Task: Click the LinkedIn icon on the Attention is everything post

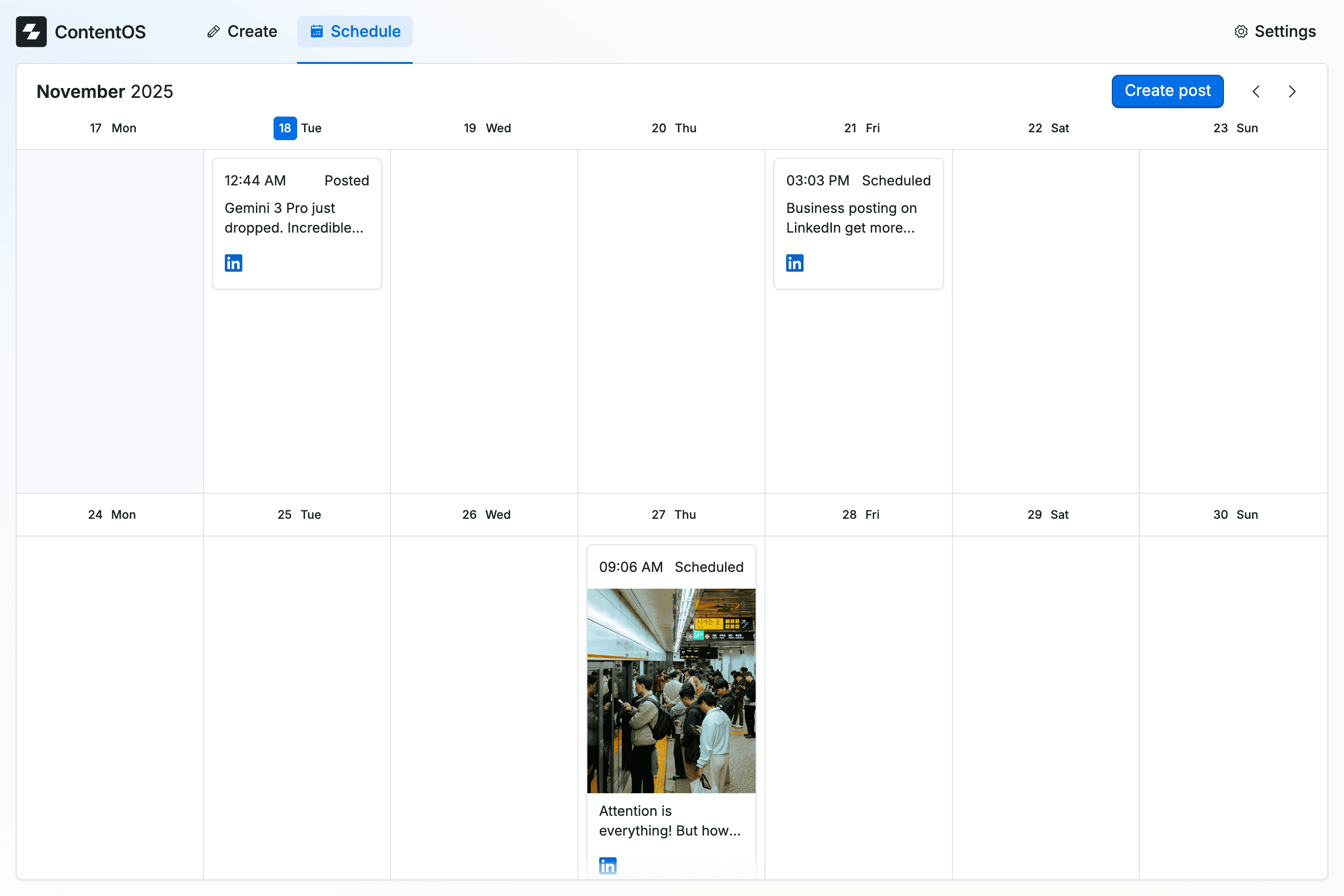Action: pyautogui.click(x=607, y=865)
